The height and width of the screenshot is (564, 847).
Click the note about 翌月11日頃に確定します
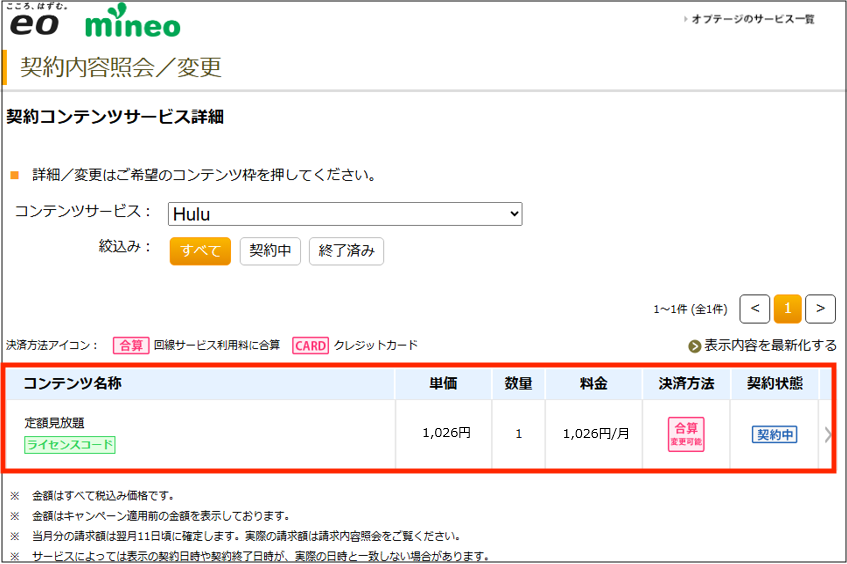tap(246, 536)
